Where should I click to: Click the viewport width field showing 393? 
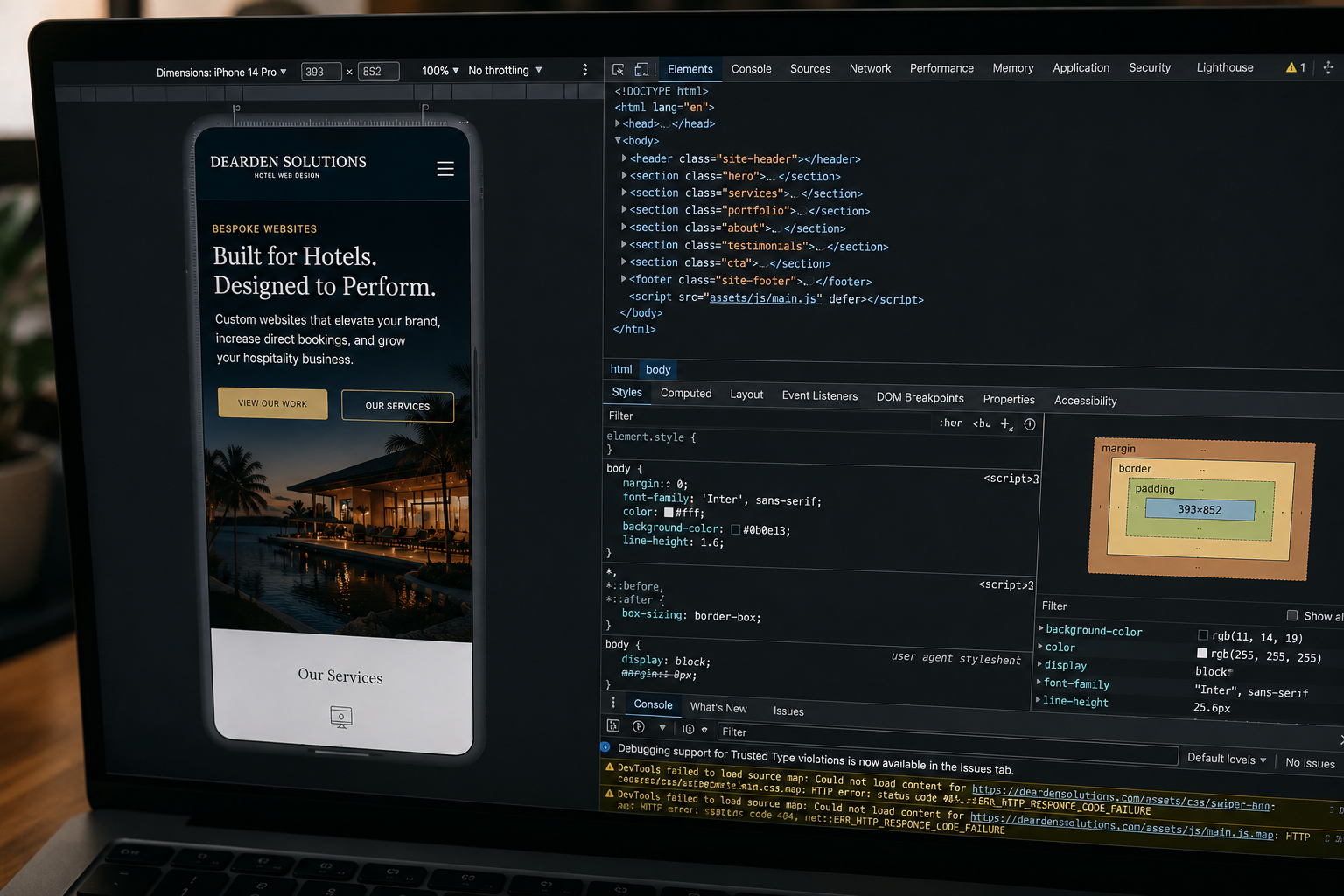click(x=321, y=72)
